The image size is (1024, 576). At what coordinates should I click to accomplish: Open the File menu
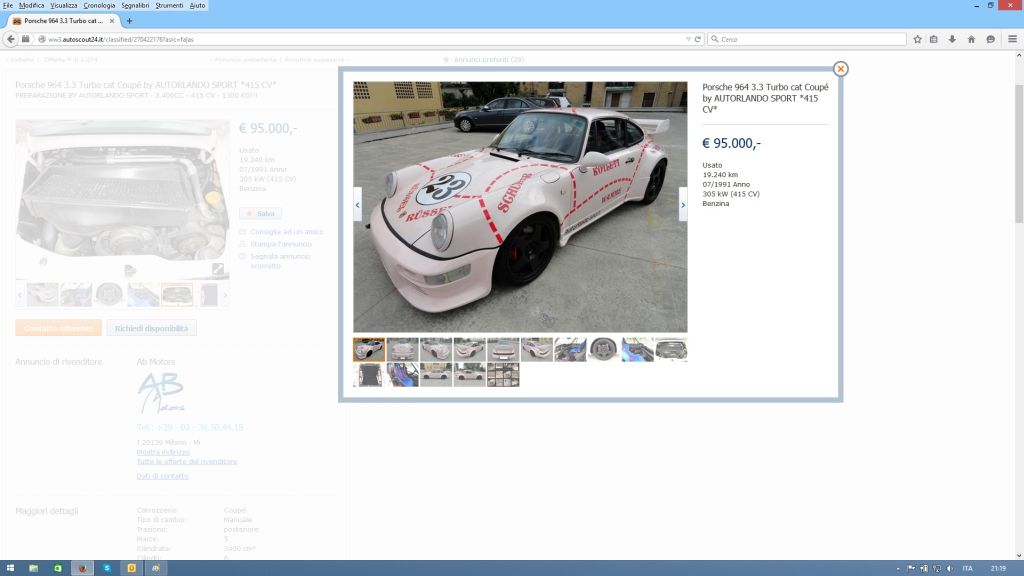click(8, 5)
